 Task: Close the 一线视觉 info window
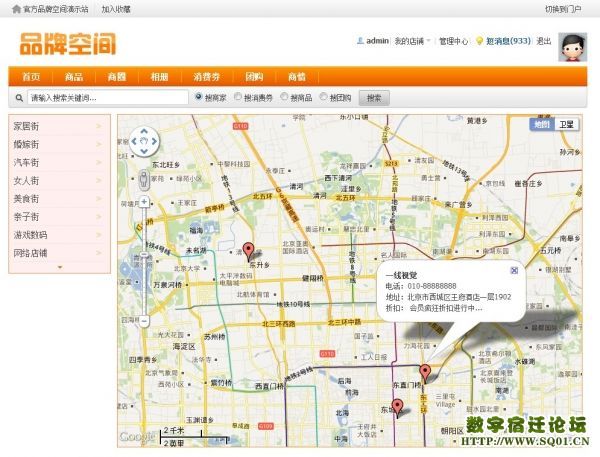coord(514,271)
